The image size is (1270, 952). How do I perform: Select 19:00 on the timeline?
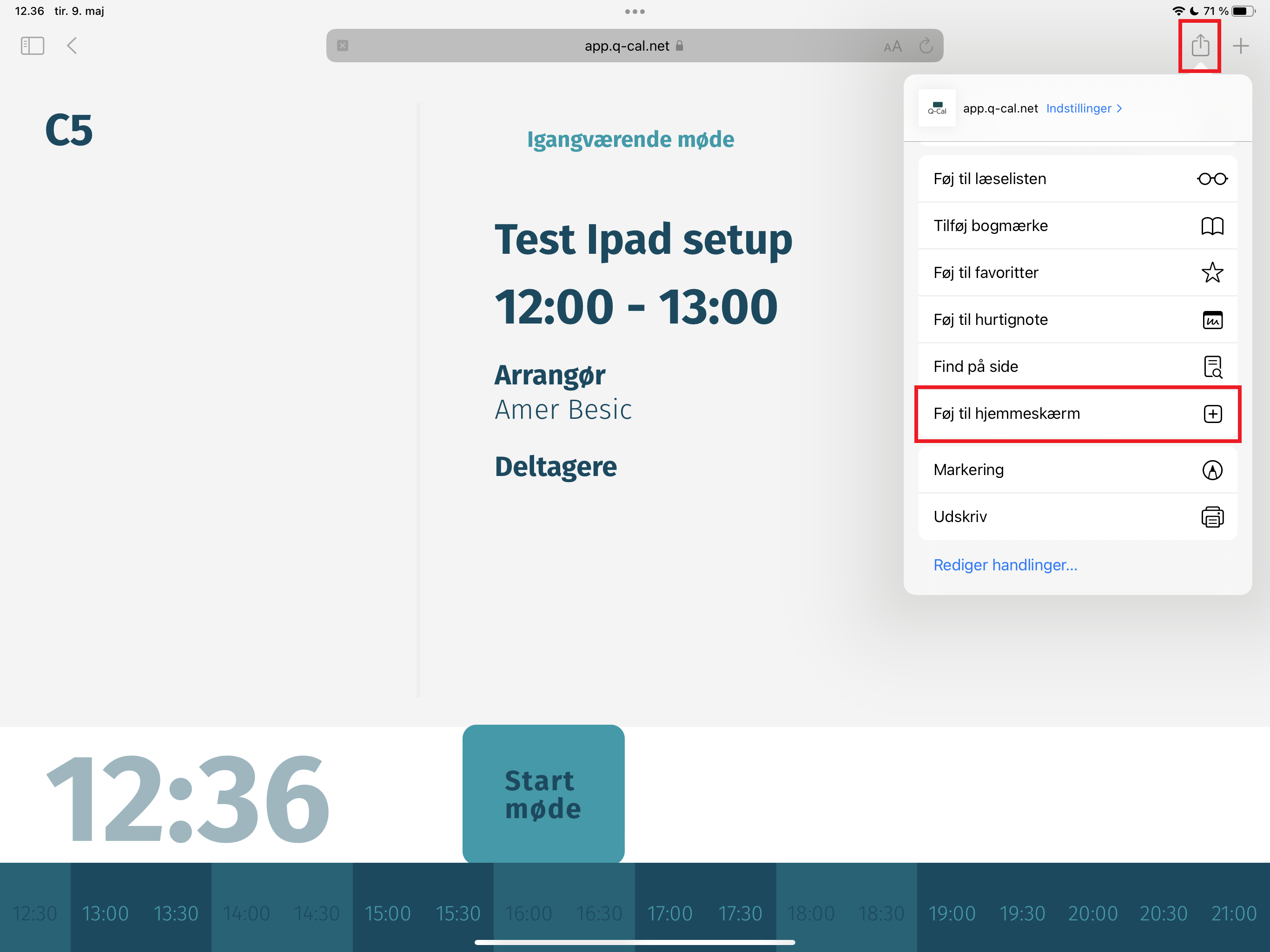[x=952, y=913]
